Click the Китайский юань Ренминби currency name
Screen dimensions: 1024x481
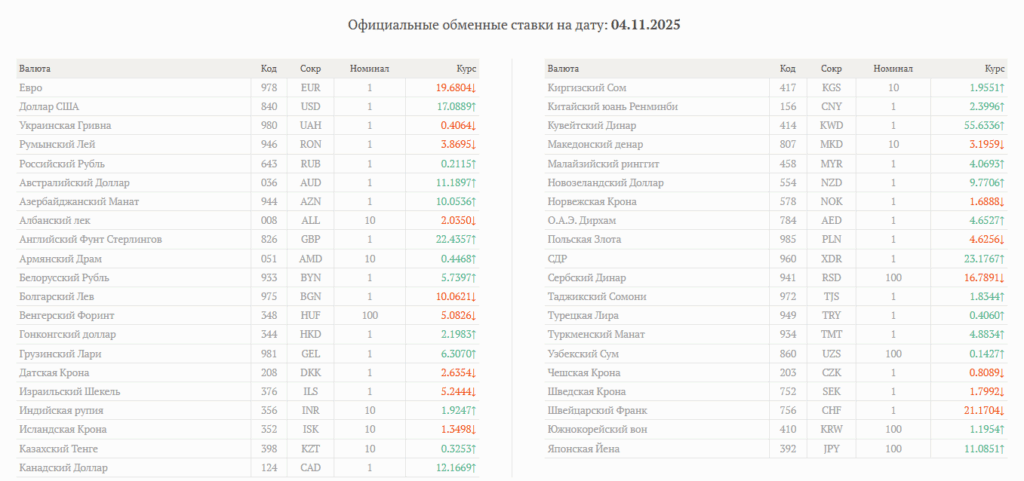point(613,107)
